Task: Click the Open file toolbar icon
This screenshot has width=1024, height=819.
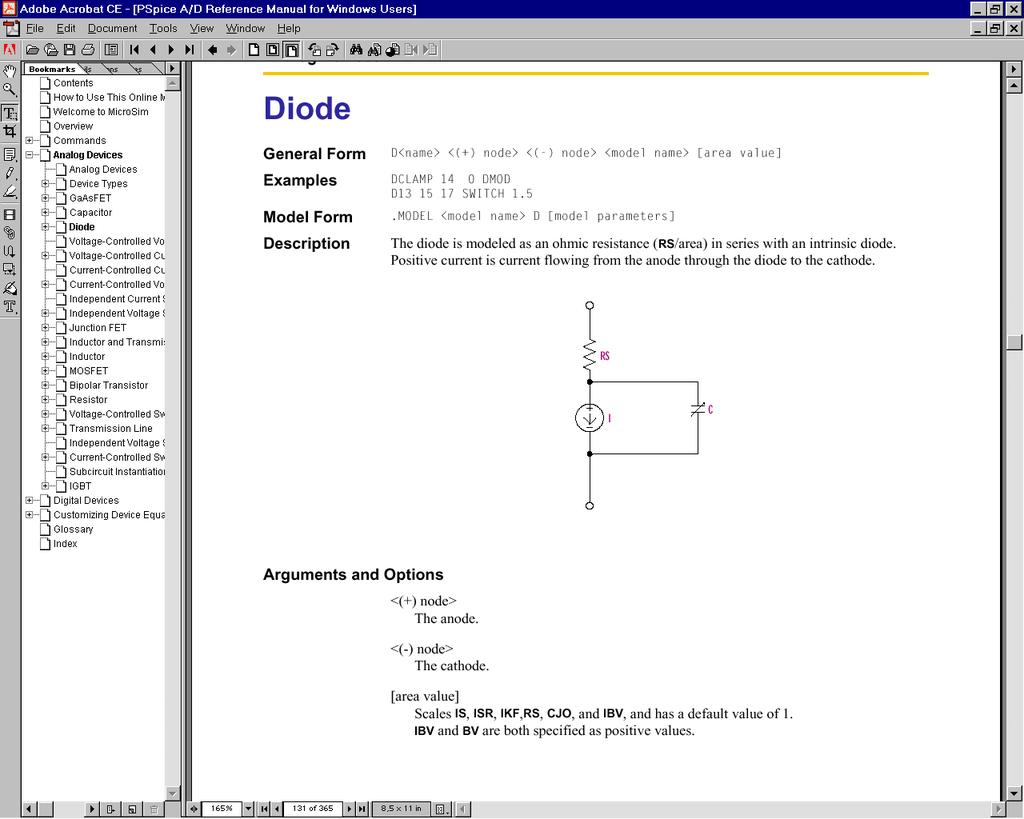Action: point(32,50)
